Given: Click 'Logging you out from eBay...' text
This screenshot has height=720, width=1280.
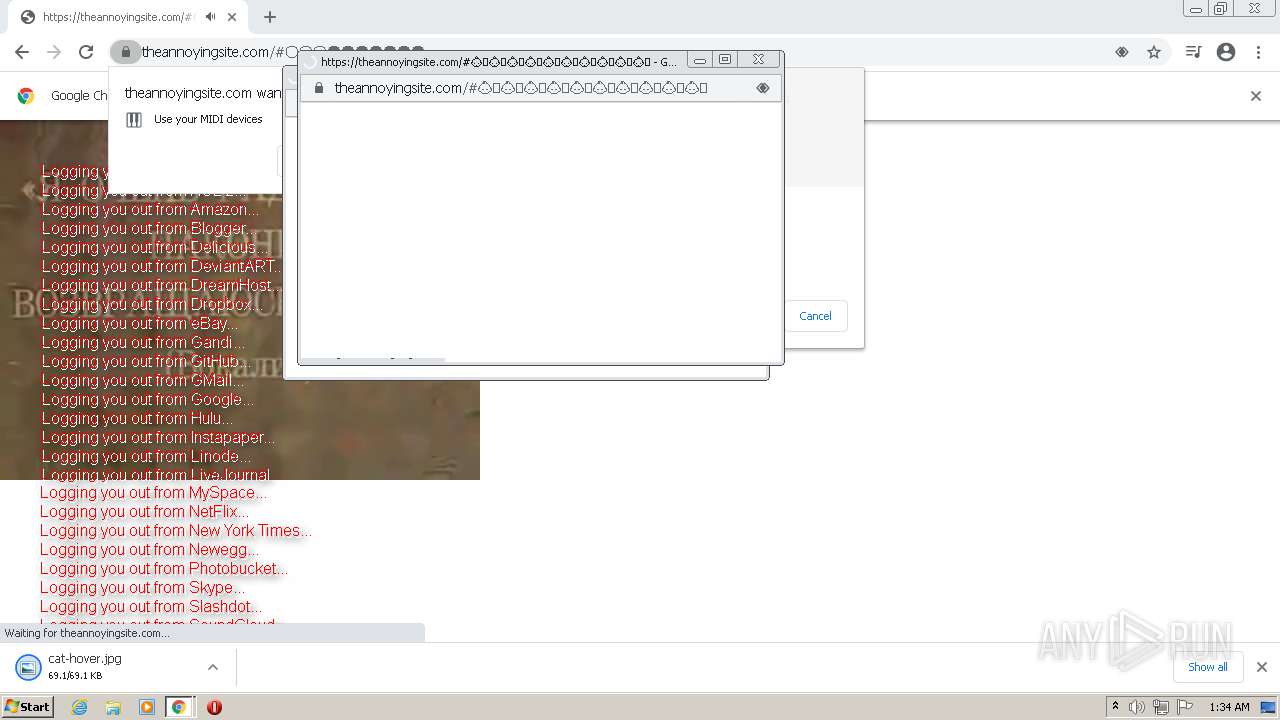Looking at the screenshot, I should pyautogui.click(x=140, y=323).
